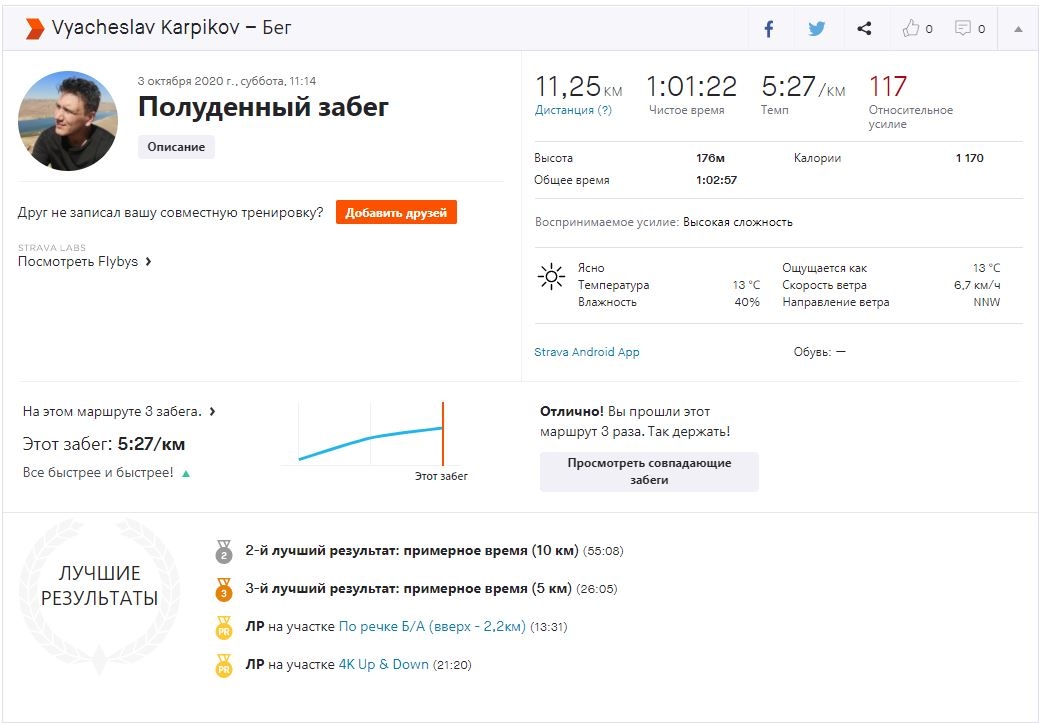Share the run on Twitter
This screenshot has width=1039, height=723.
(x=817, y=29)
